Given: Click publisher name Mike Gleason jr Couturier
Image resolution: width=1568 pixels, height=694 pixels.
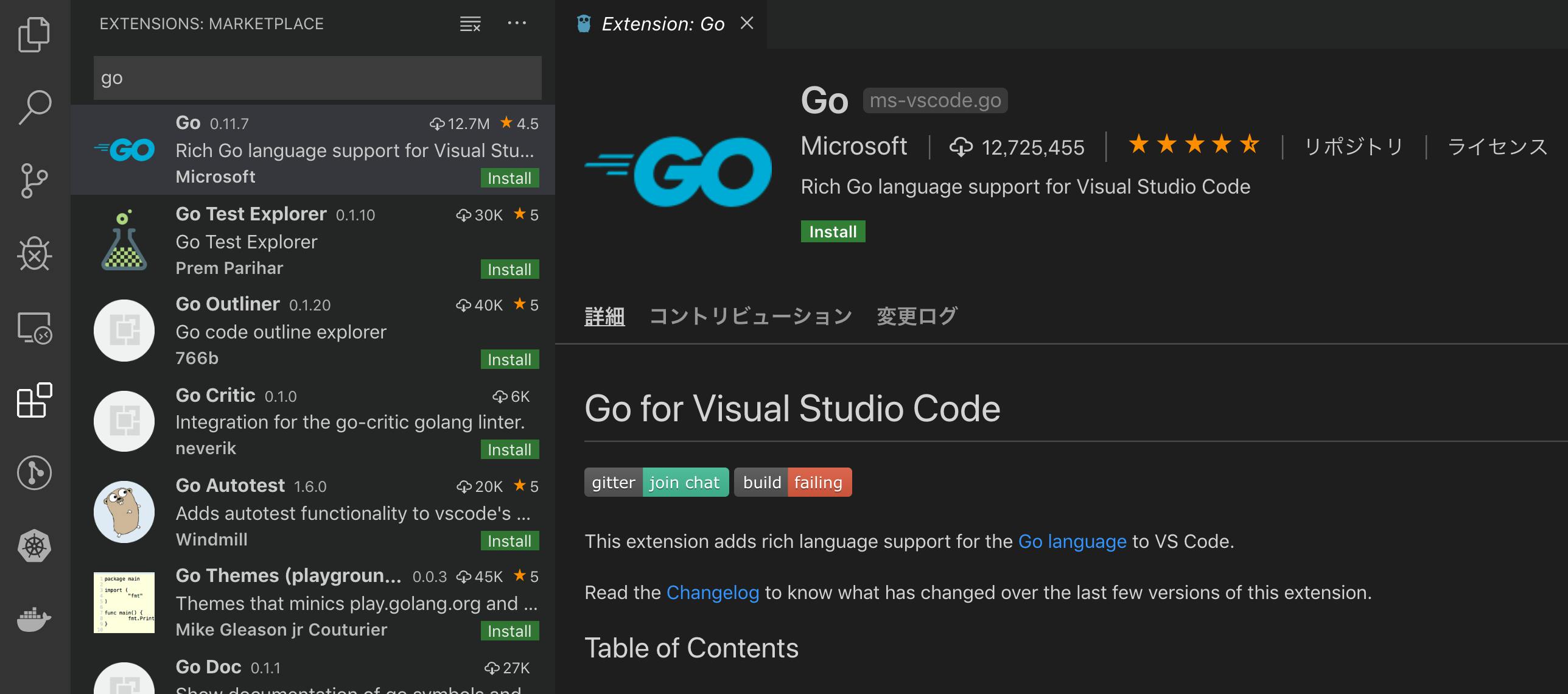Looking at the screenshot, I should (281, 629).
